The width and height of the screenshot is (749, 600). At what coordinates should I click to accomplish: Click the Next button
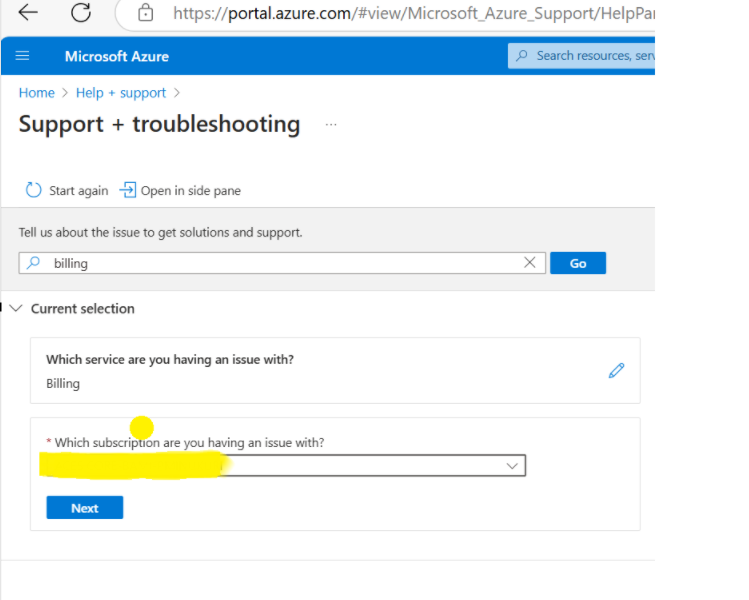tap(85, 507)
